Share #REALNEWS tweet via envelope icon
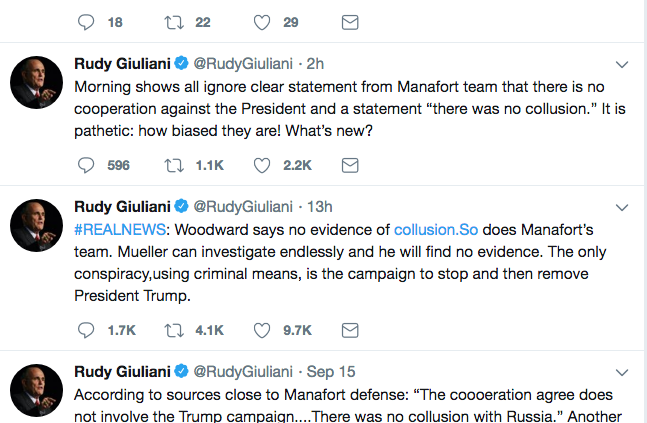Image resolution: width=647 pixels, height=423 pixels. (x=350, y=330)
